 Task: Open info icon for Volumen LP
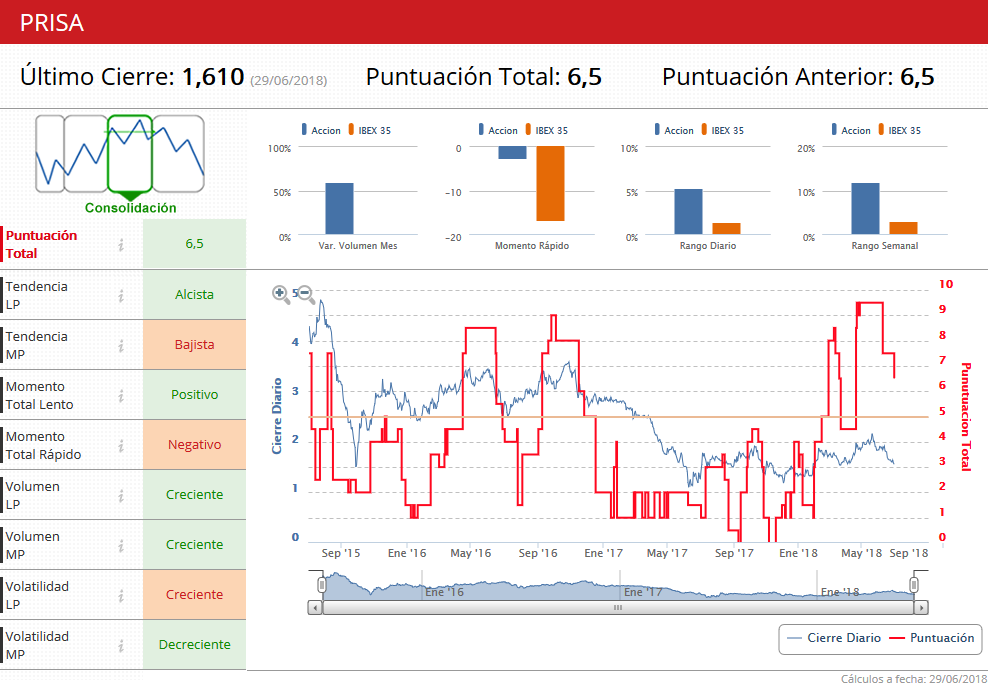121,495
